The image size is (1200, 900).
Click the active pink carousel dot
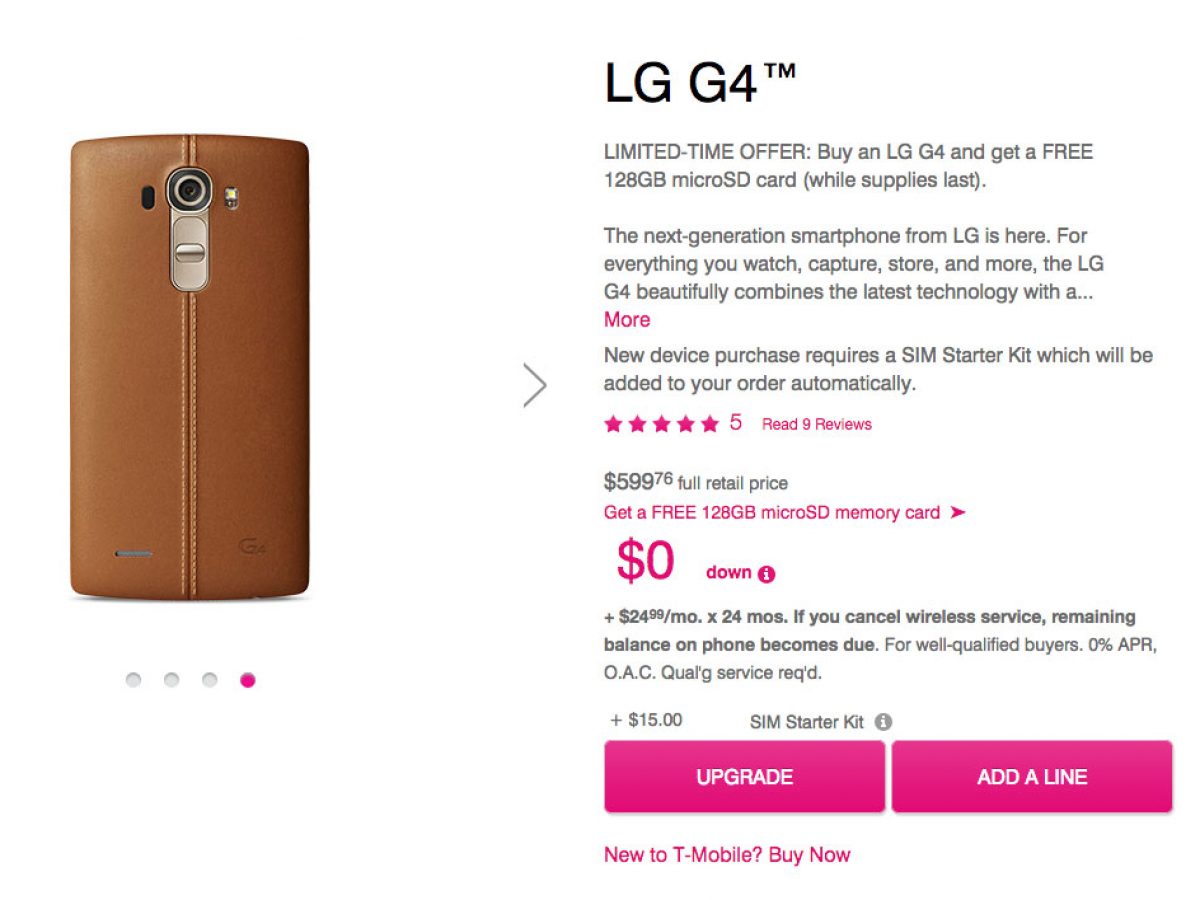coord(248,680)
